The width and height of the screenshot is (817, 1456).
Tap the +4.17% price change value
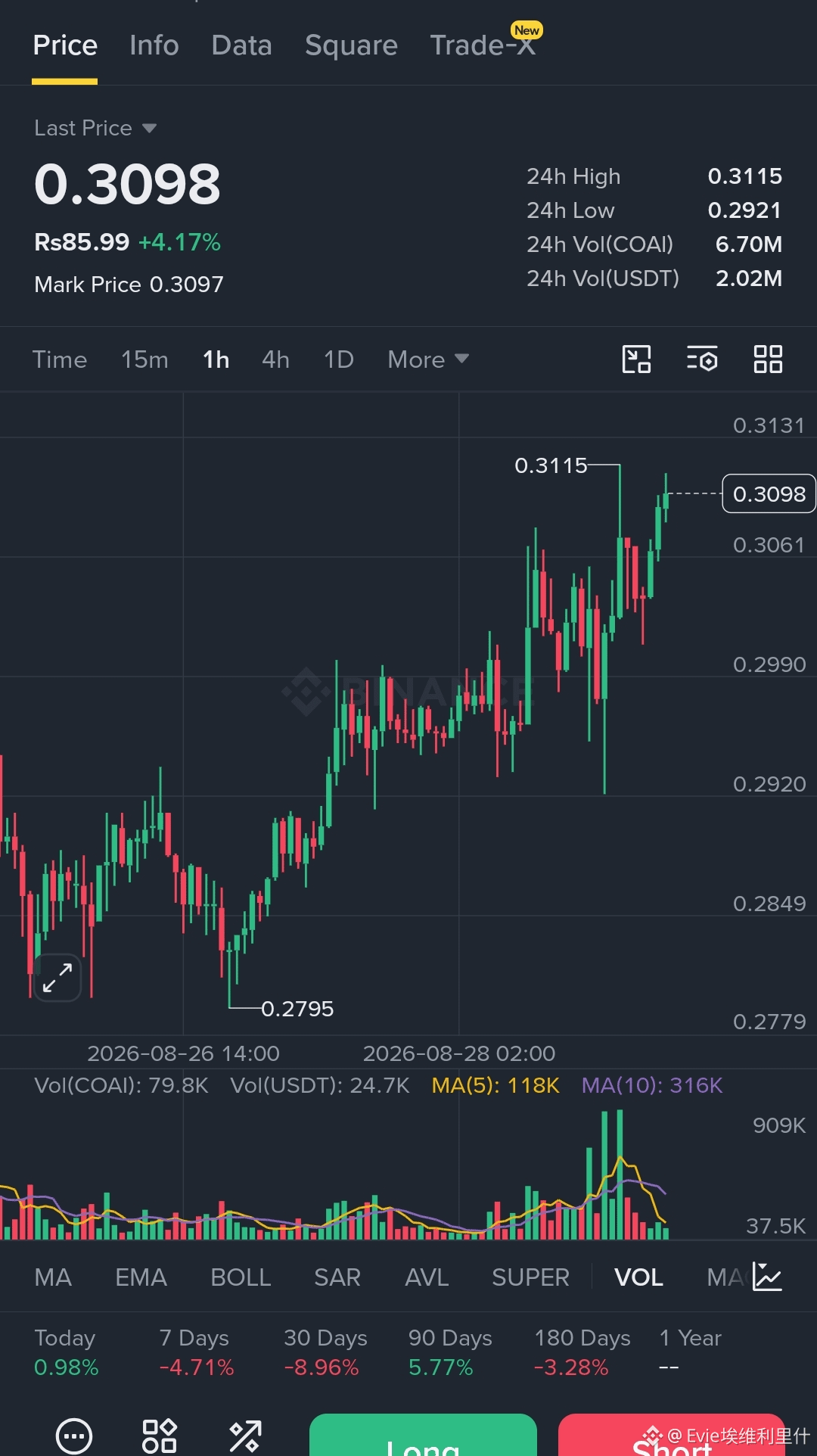(179, 242)
